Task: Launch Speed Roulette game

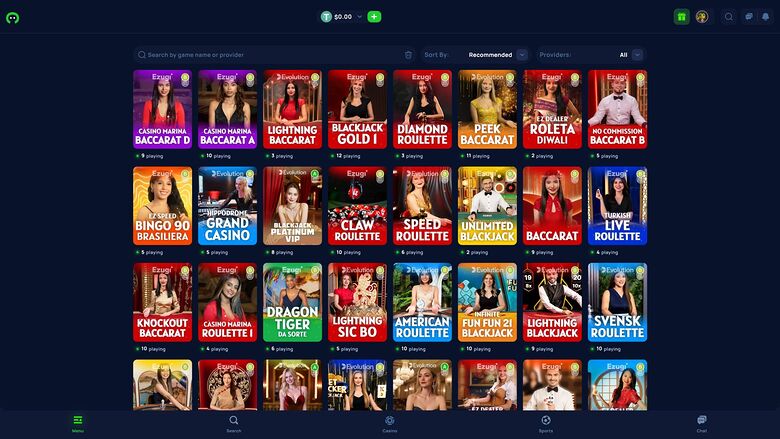Action: tap(422, 206)
